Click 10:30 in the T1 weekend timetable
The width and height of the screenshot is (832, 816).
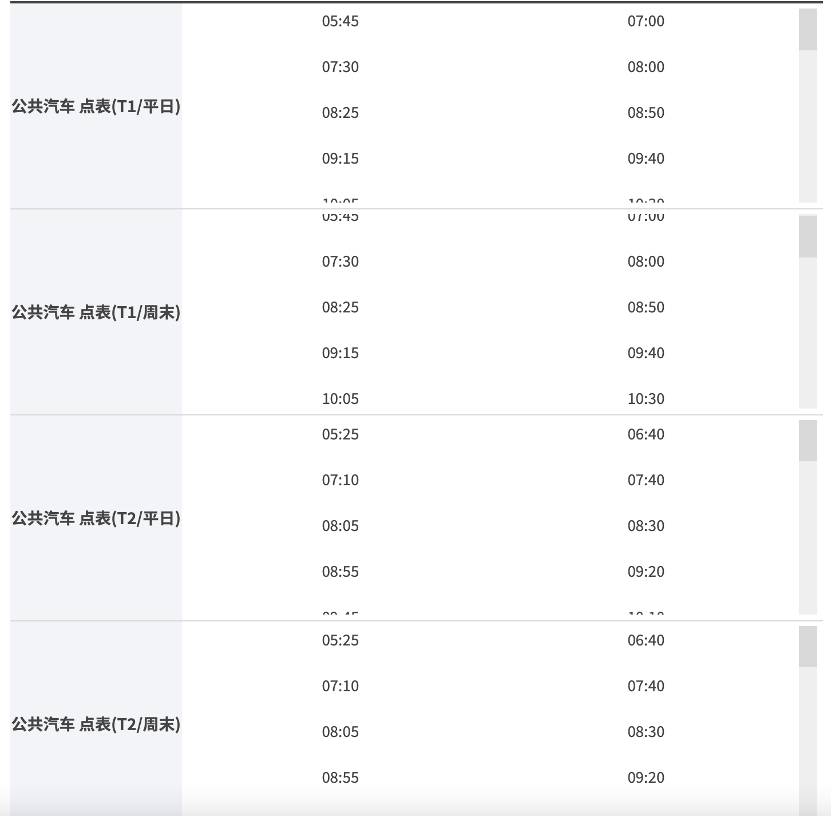click(x=645, y=398)
